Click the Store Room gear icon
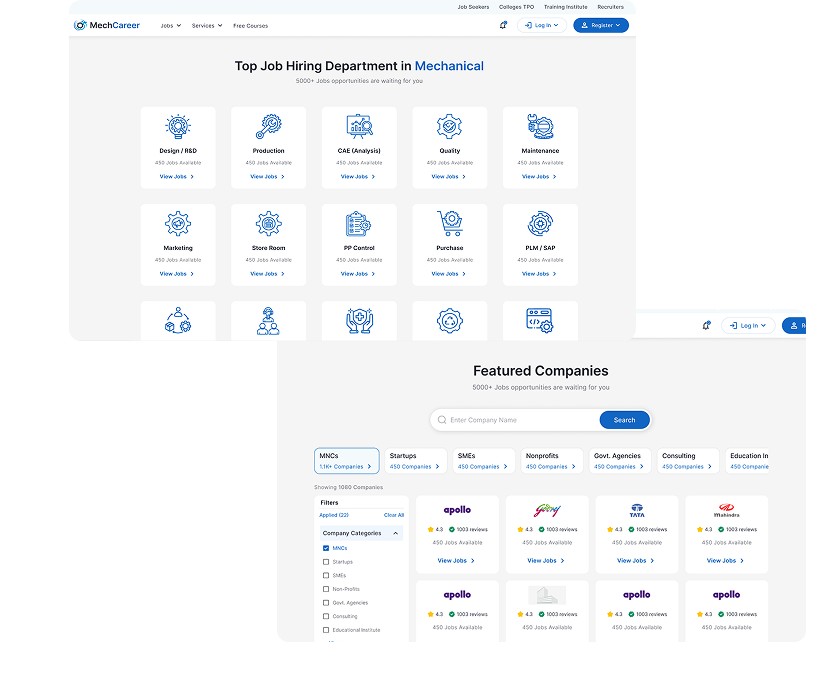Screen dimensions: 827x677 [x=268, y=224]
